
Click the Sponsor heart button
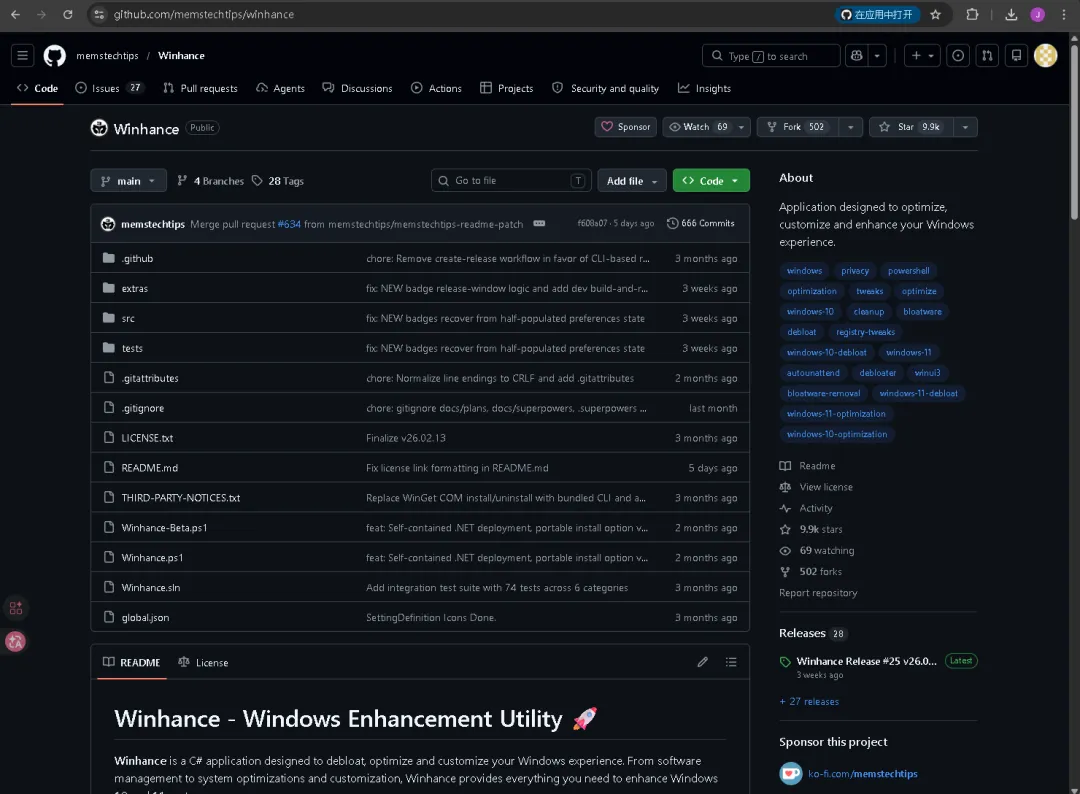[x=625, y=127]
